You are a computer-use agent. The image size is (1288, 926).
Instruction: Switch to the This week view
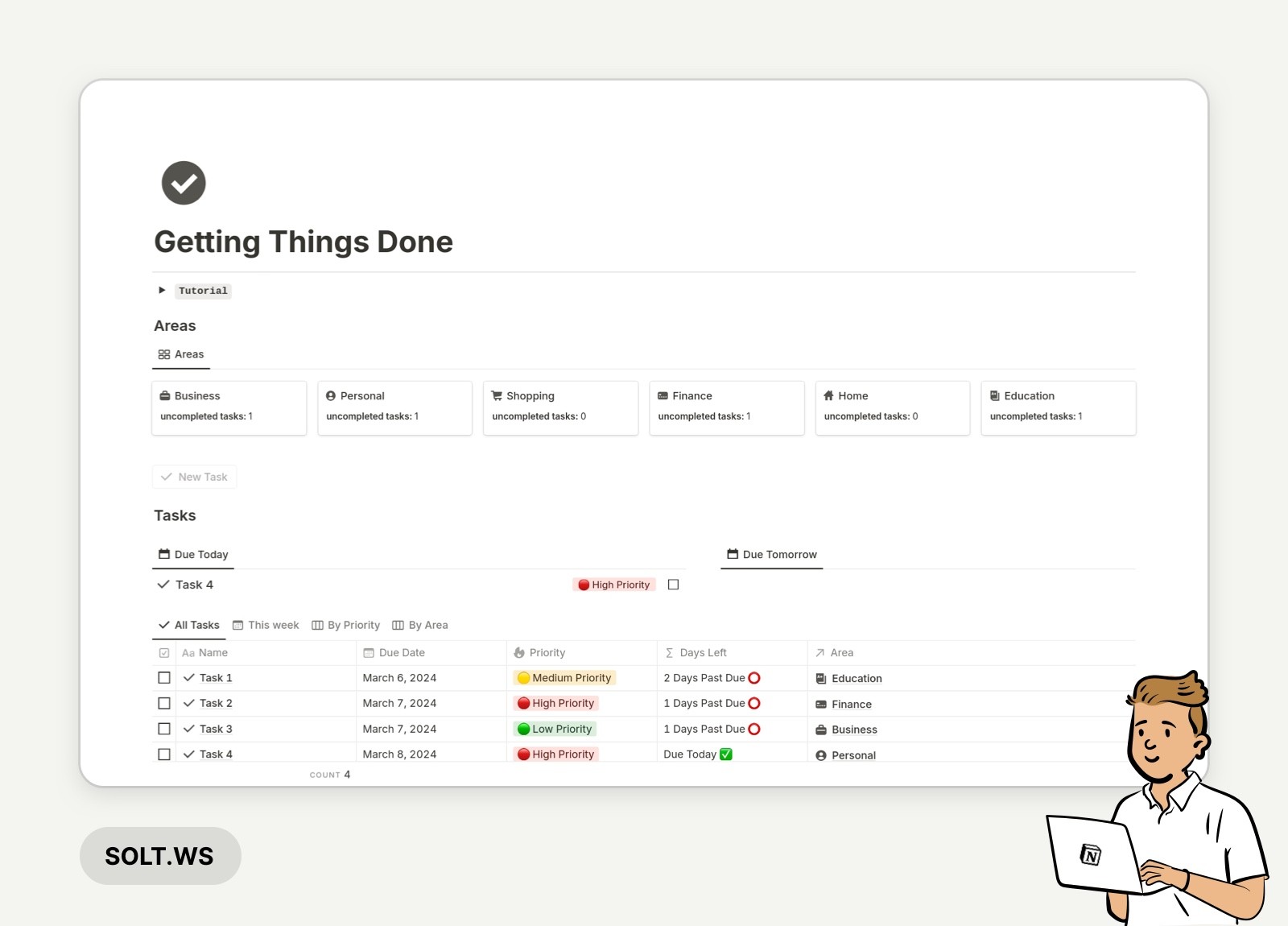(266, 624)
